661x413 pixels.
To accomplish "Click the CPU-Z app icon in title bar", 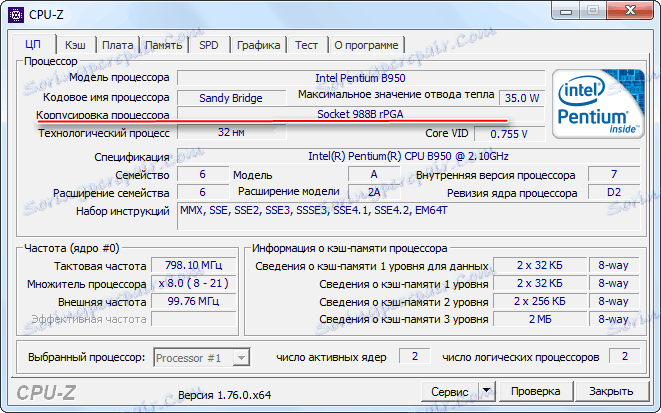I will coord(16,15).
